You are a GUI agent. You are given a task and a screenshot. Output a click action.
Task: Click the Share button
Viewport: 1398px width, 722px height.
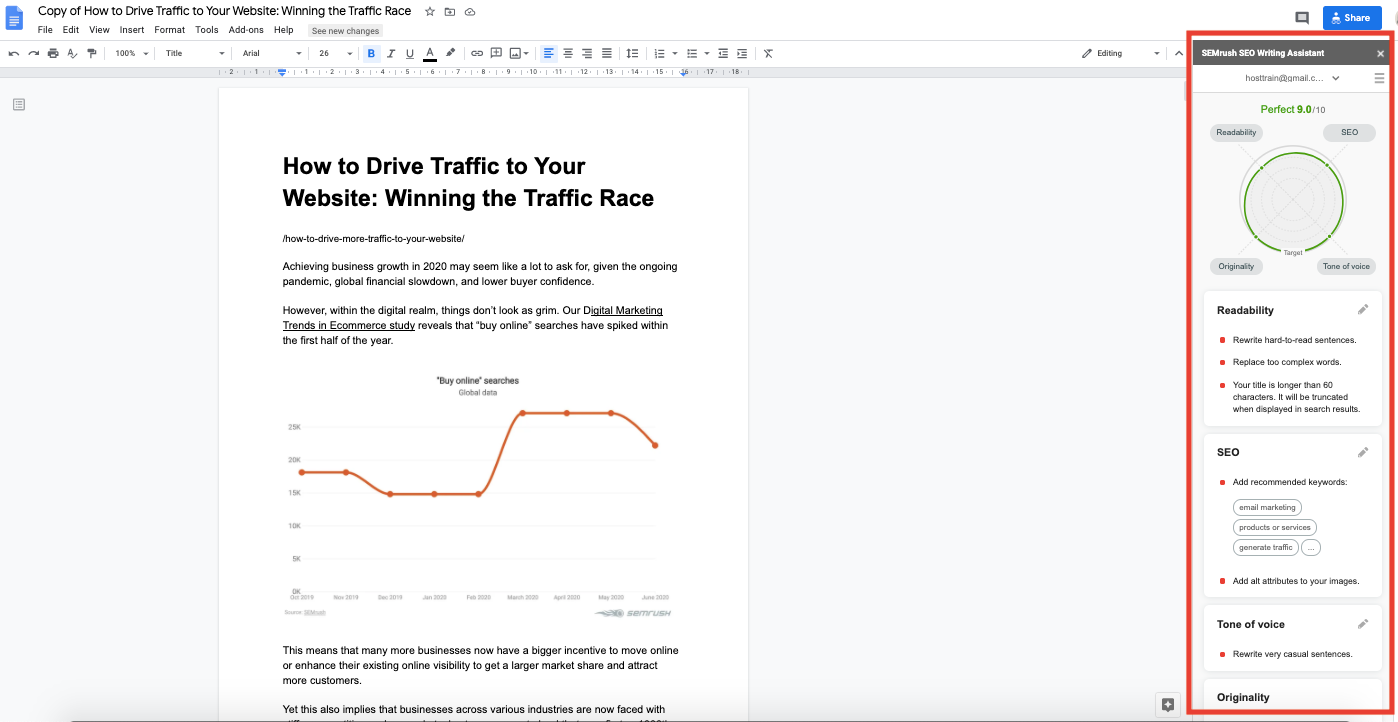coord(1351,17)
